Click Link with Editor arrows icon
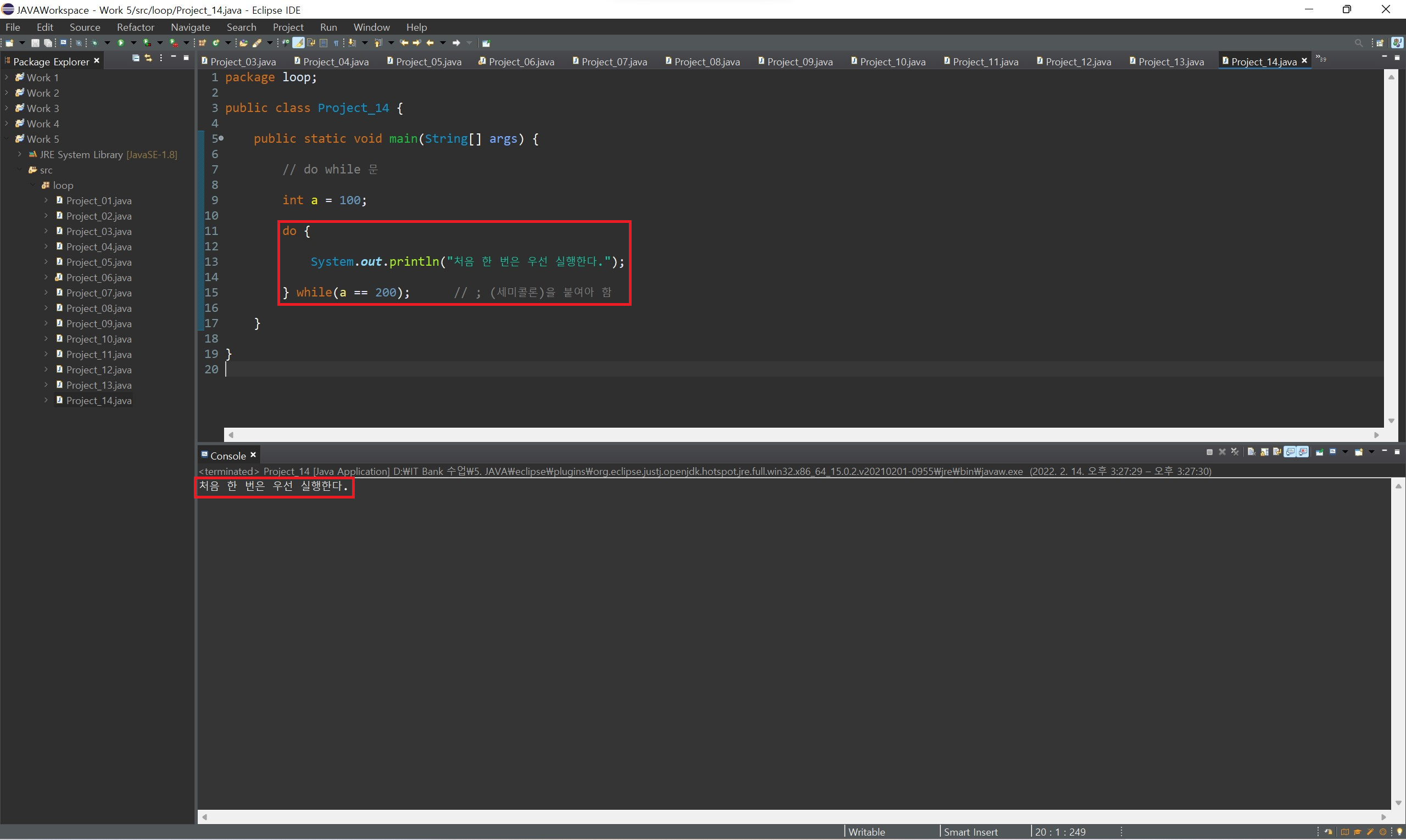 pos(148,58)
